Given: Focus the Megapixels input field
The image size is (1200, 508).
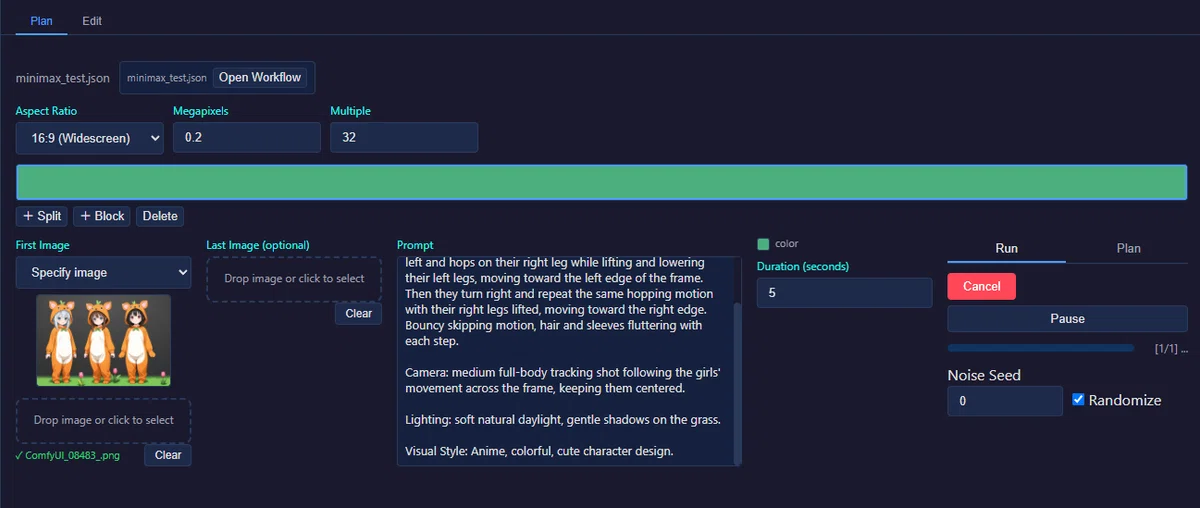Looking at the screenshot, I should [x=247, y=138].
